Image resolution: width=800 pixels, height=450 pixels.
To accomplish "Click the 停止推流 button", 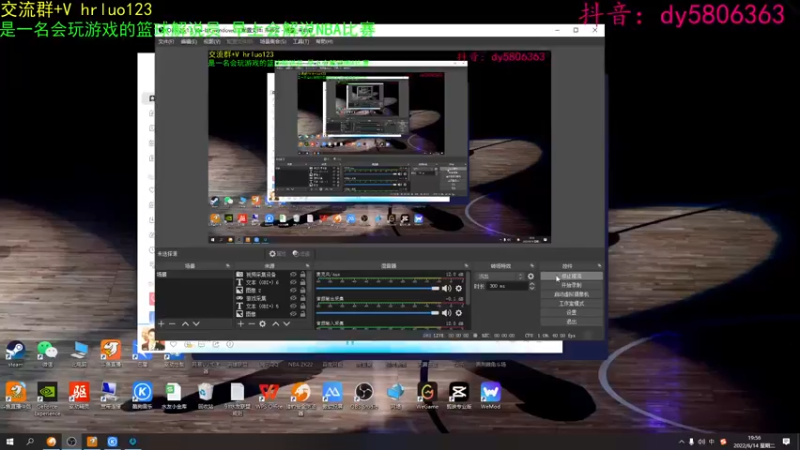I will coord(571,276).
